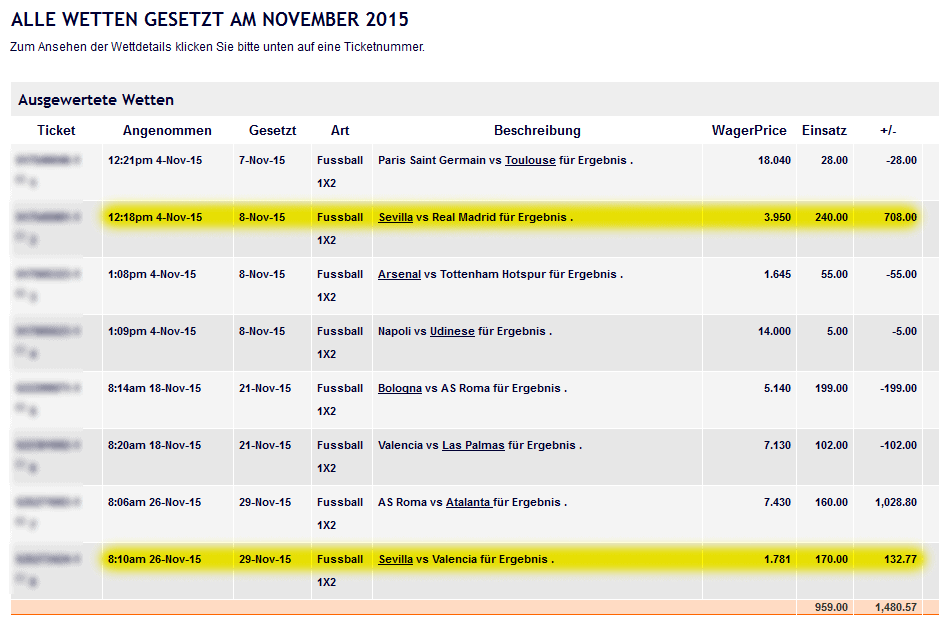Click the stake value 199.00
This screenshot has width=945, height=622.
(x=831, y=389)
